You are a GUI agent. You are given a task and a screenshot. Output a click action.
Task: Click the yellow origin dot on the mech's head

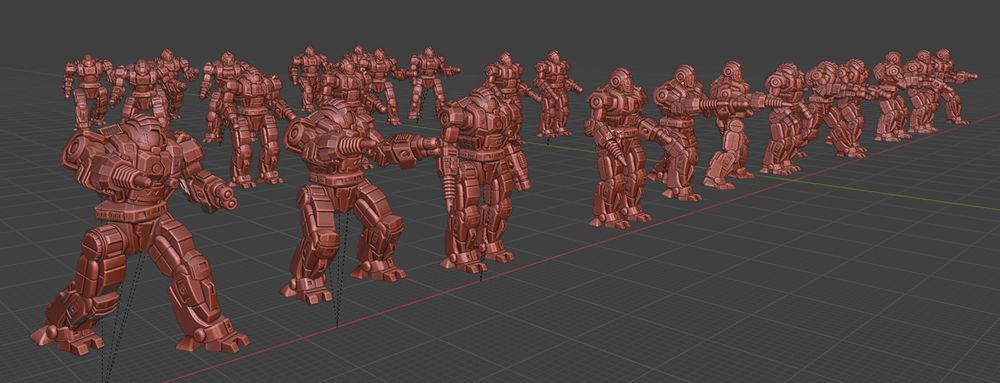(682, 82)
